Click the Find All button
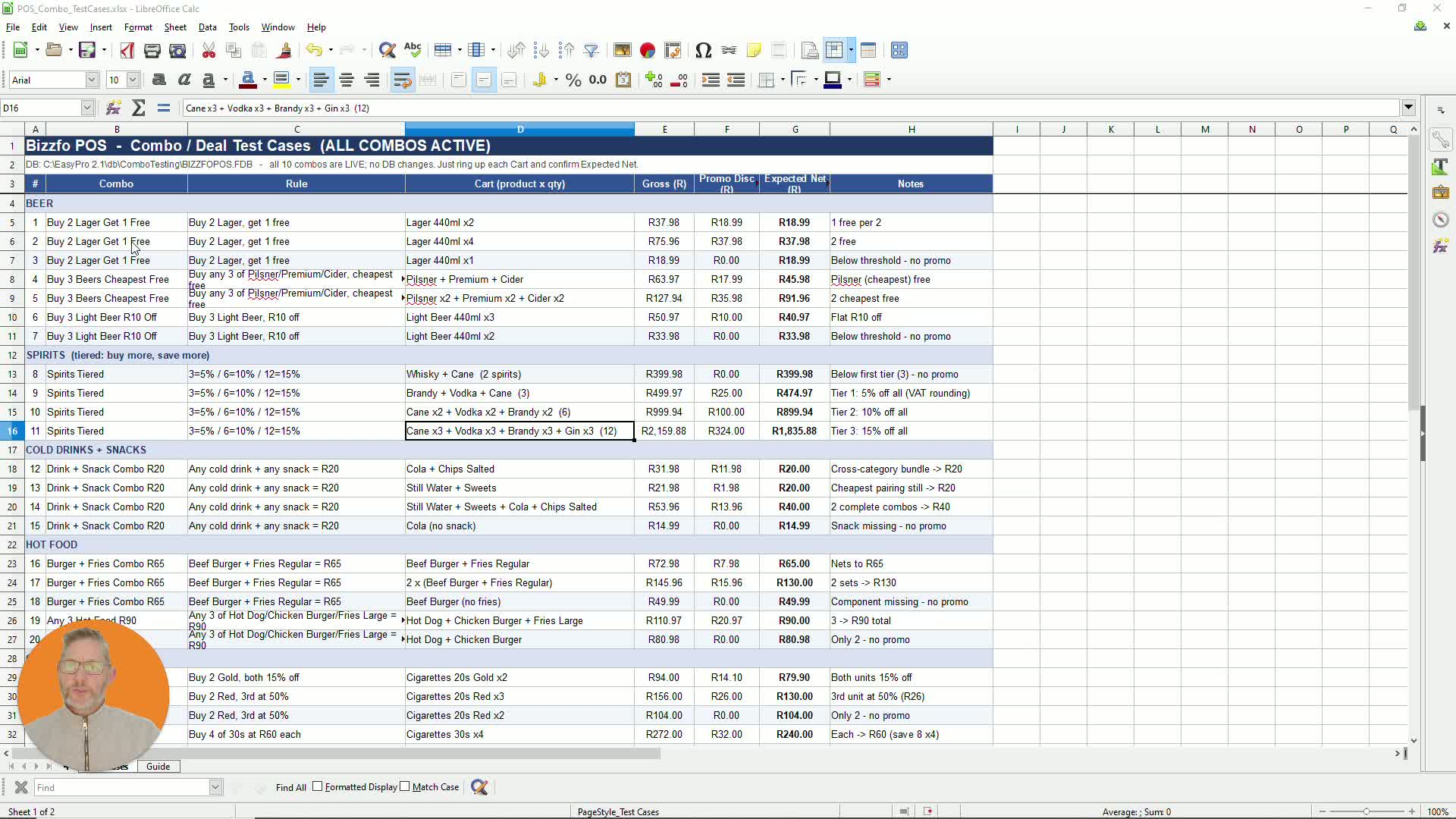Viewport: 1456px width, 819px height. (x=291, y=787)
